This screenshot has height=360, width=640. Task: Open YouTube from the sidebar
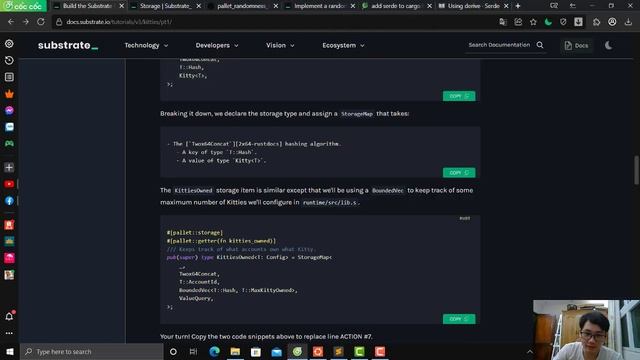9,184
